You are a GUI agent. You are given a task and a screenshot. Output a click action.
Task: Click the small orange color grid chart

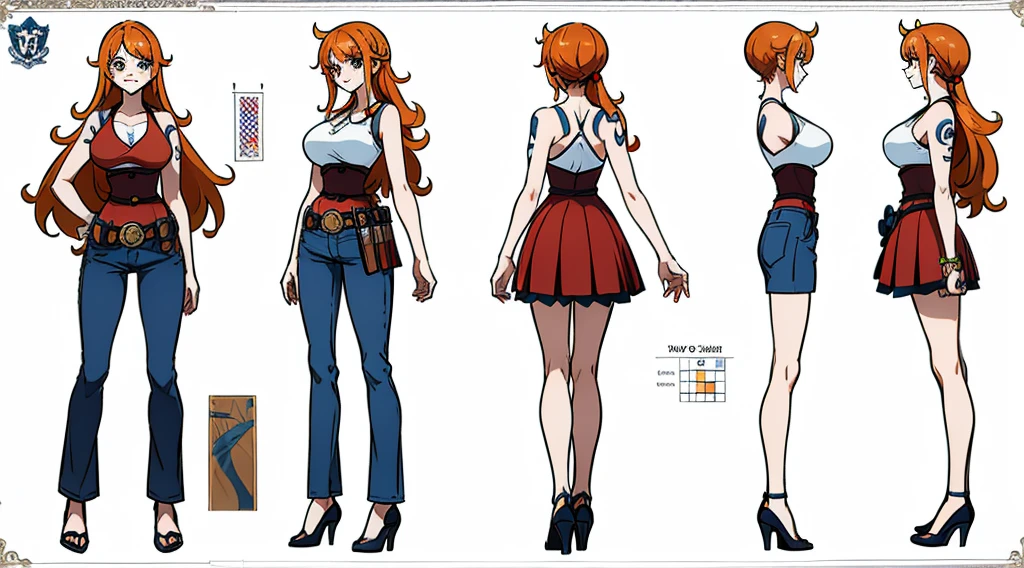(x=702, y=379)
